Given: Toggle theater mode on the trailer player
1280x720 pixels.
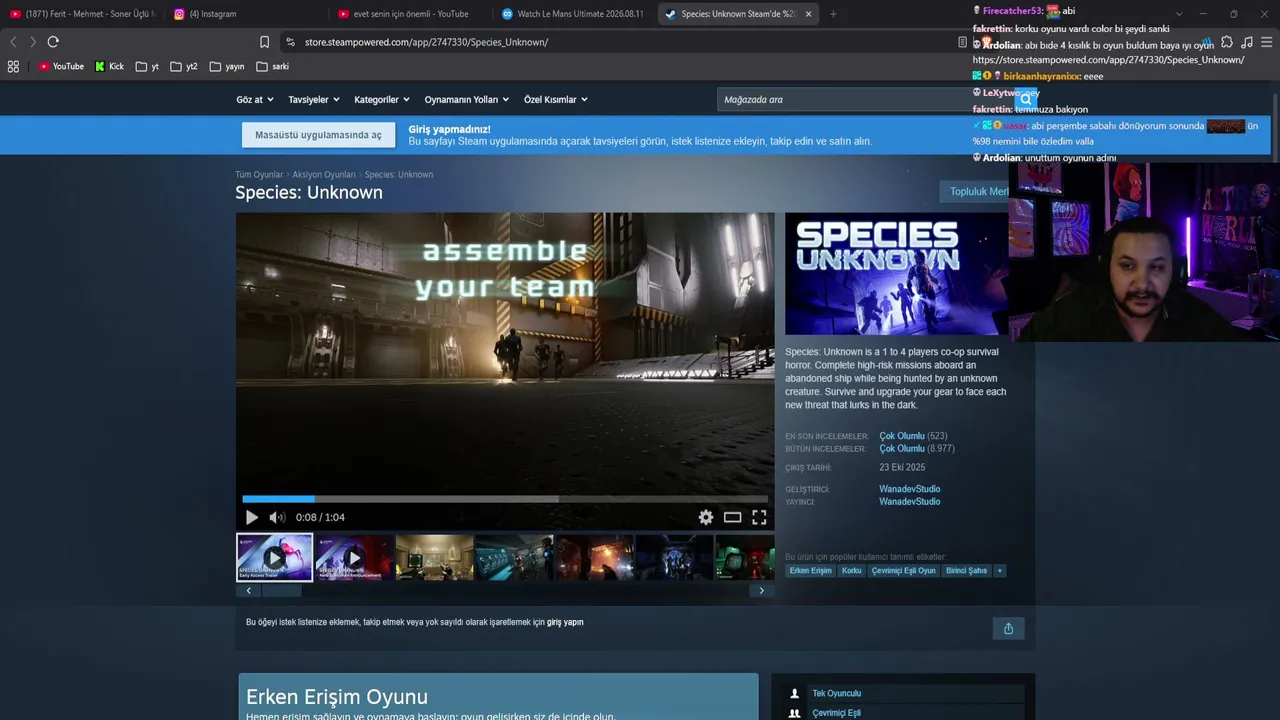Looking at the screenshot, I should (733, 517).
